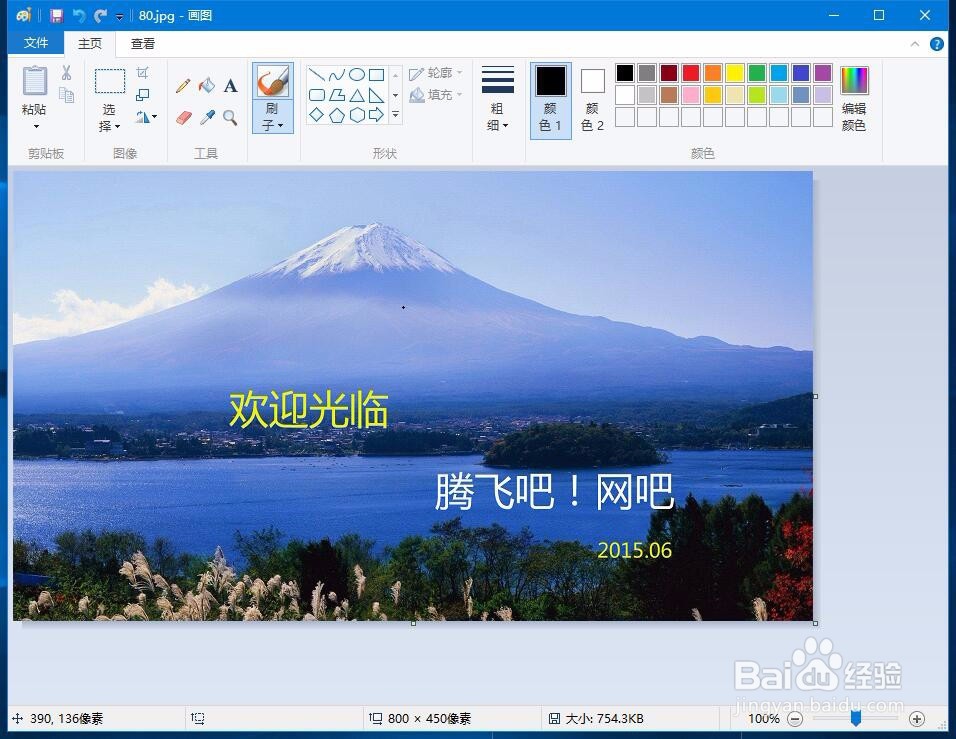Viewport: 956px width, 739px height.
Task: Click the 大小: 754.3KB status text
Action: tap(604, 719)
